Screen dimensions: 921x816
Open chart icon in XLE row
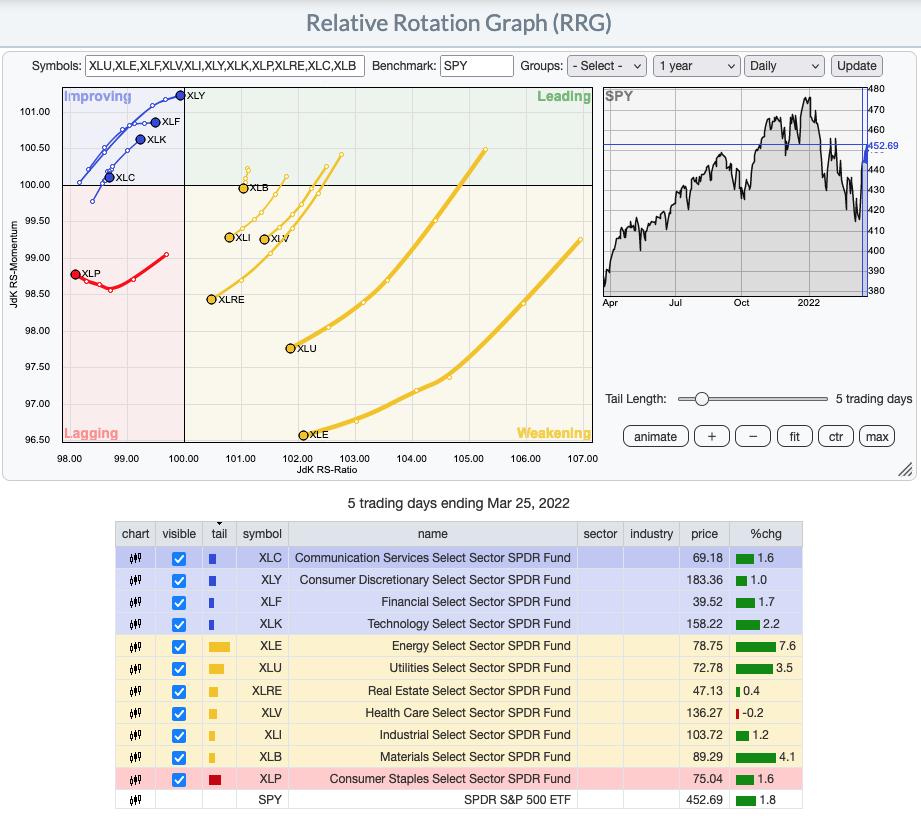point(136,646)
